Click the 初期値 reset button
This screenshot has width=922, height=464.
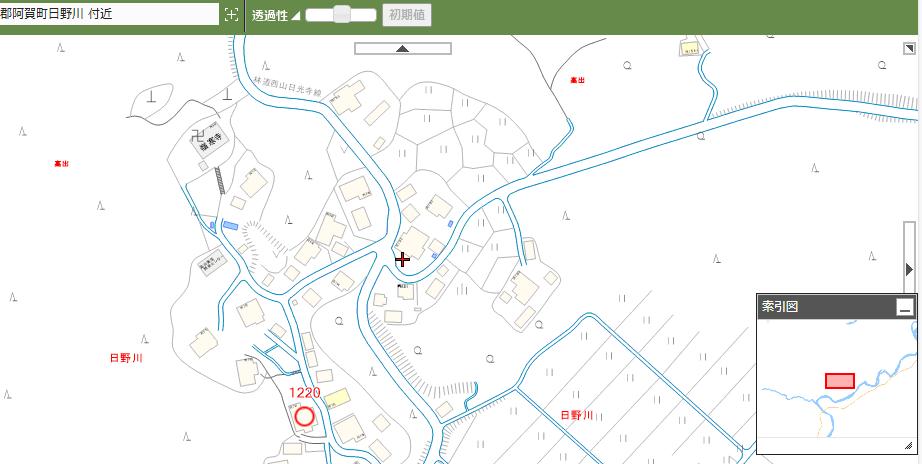click(407, 15)
